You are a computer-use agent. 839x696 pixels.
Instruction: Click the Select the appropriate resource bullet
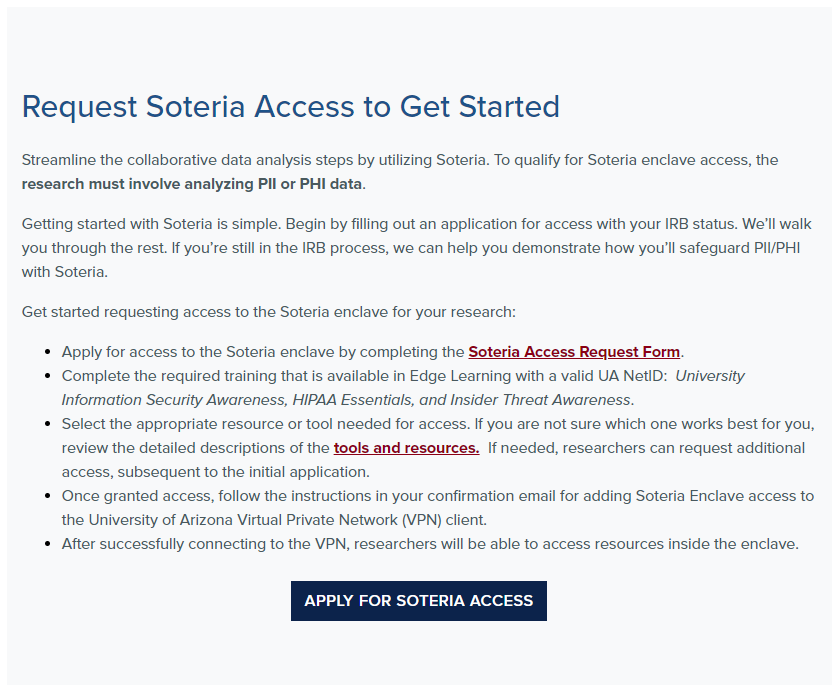coord(438,448)
